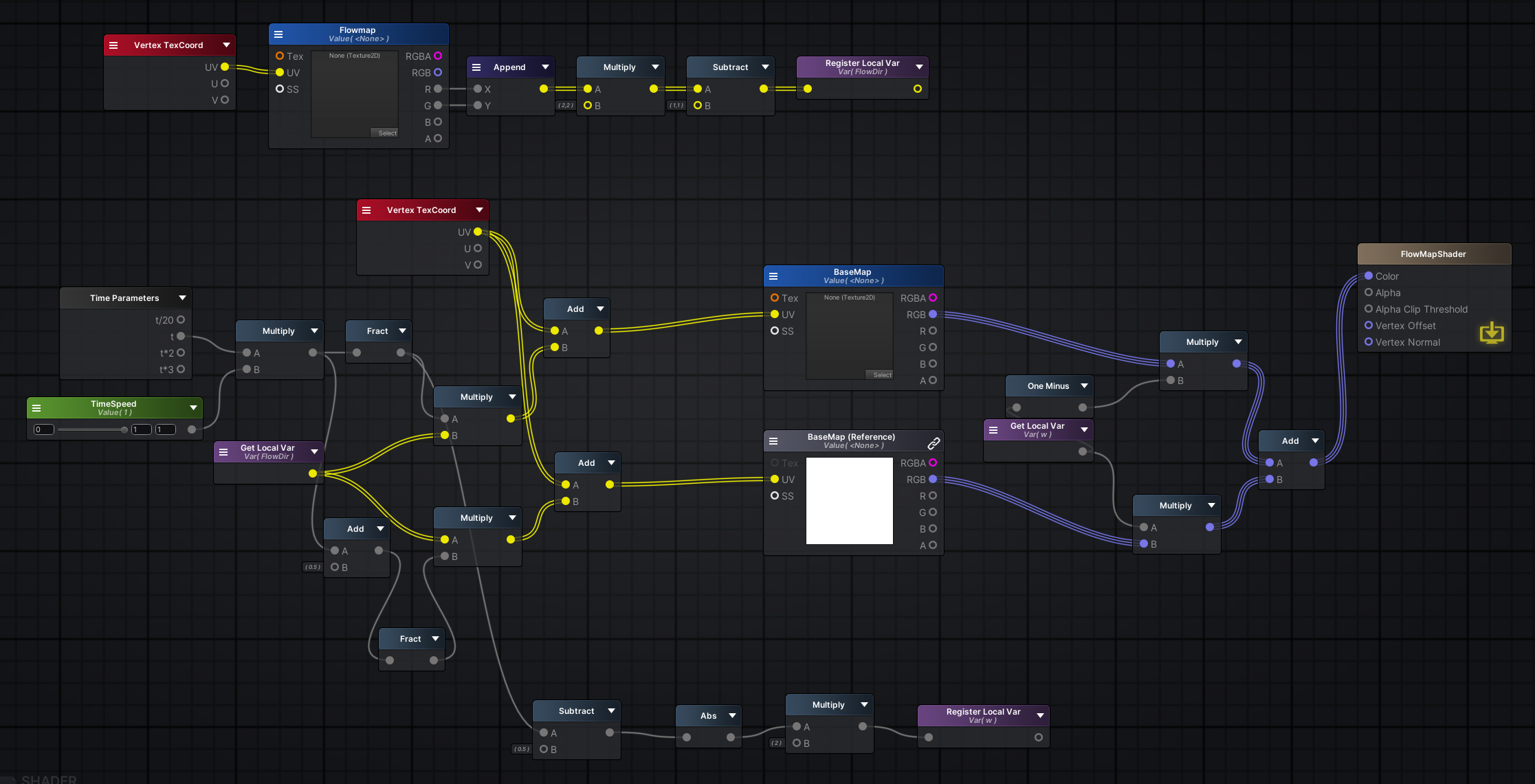Click the hamburger icon on the BaseMap node
Screen dimensions: 1535x784
[774, 276]
